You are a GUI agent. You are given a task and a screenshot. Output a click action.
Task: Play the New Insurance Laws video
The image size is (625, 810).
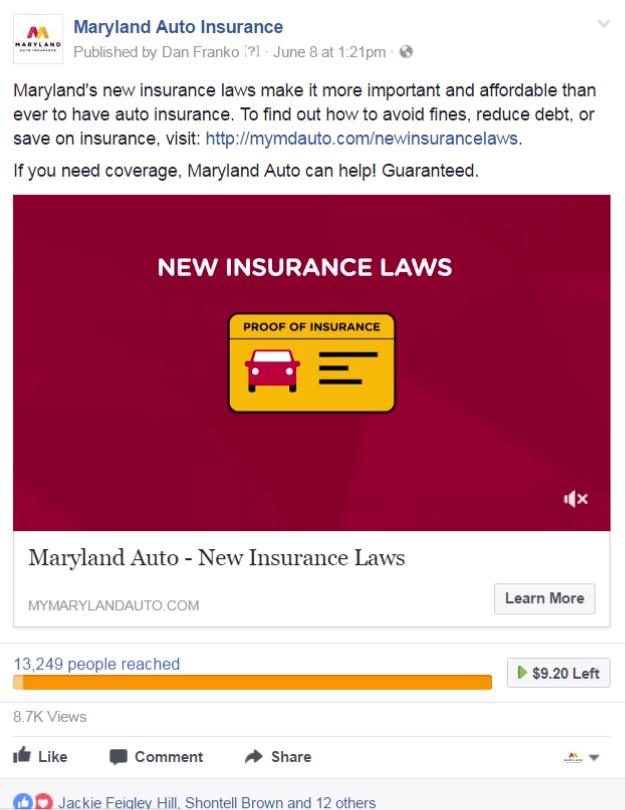(x=311, y=363)
